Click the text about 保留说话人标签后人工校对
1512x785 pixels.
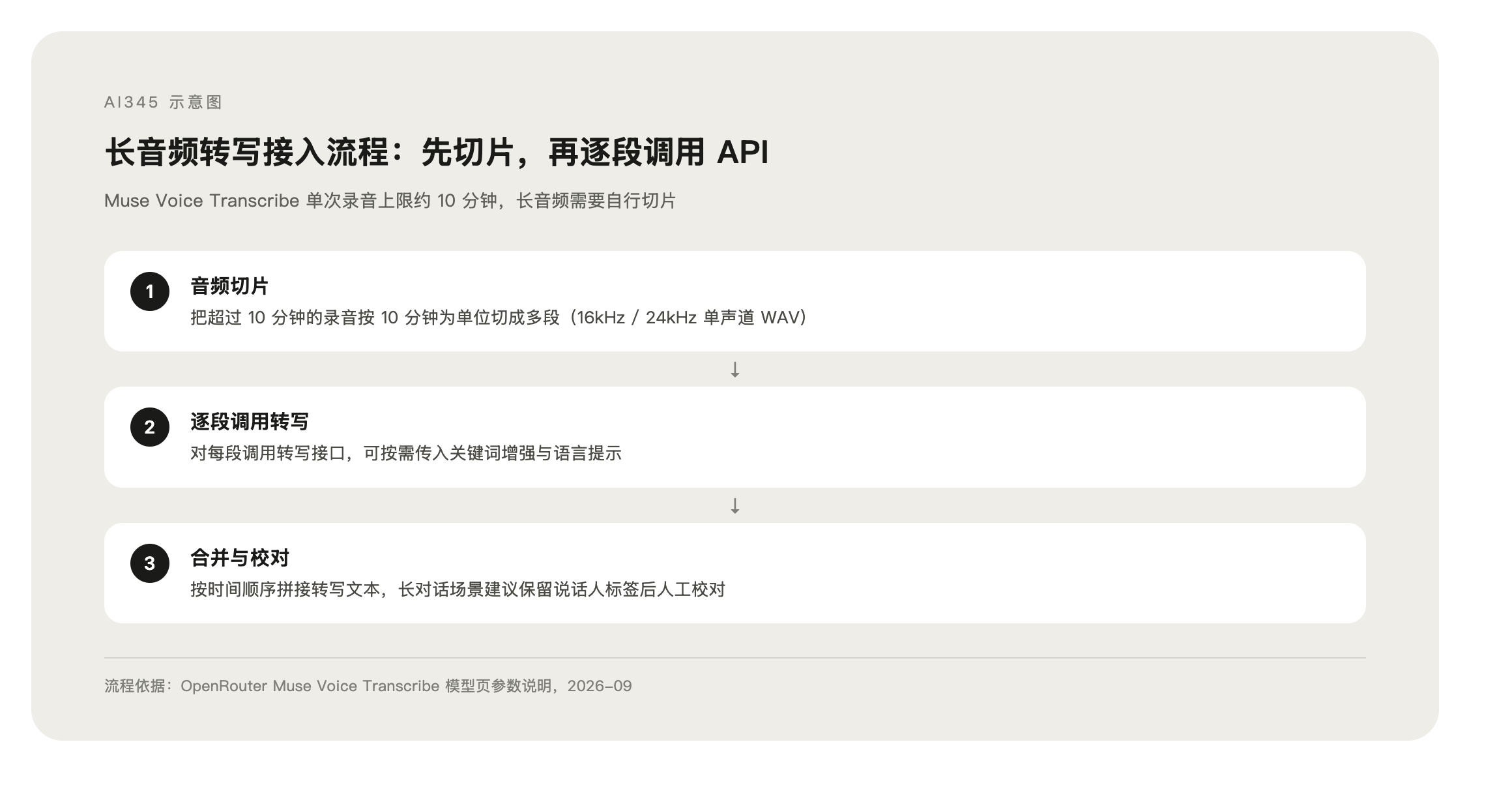[x=458, y=589]
